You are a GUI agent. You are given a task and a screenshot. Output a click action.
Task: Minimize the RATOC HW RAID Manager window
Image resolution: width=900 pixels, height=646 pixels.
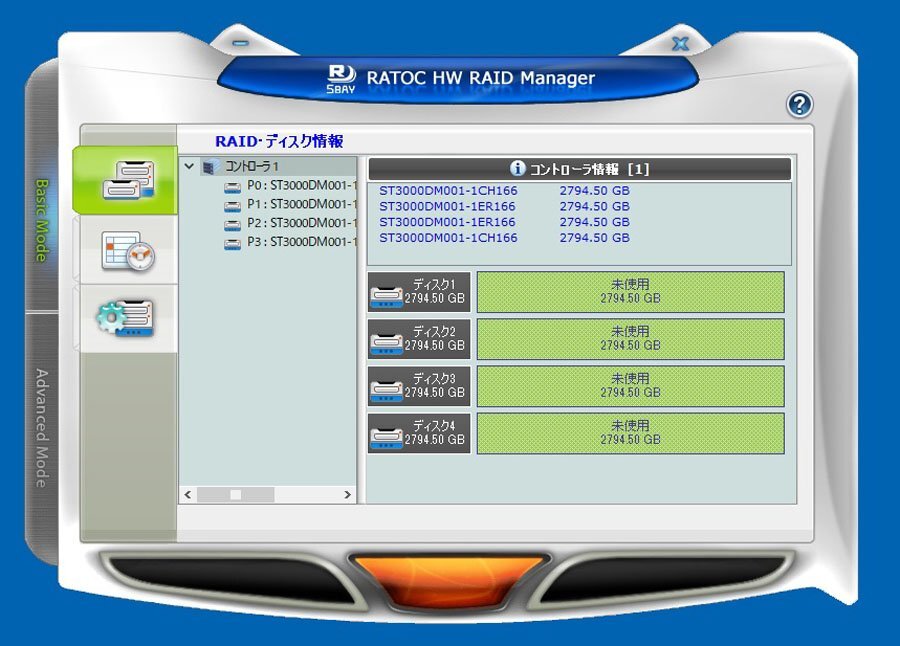(242, 43)
